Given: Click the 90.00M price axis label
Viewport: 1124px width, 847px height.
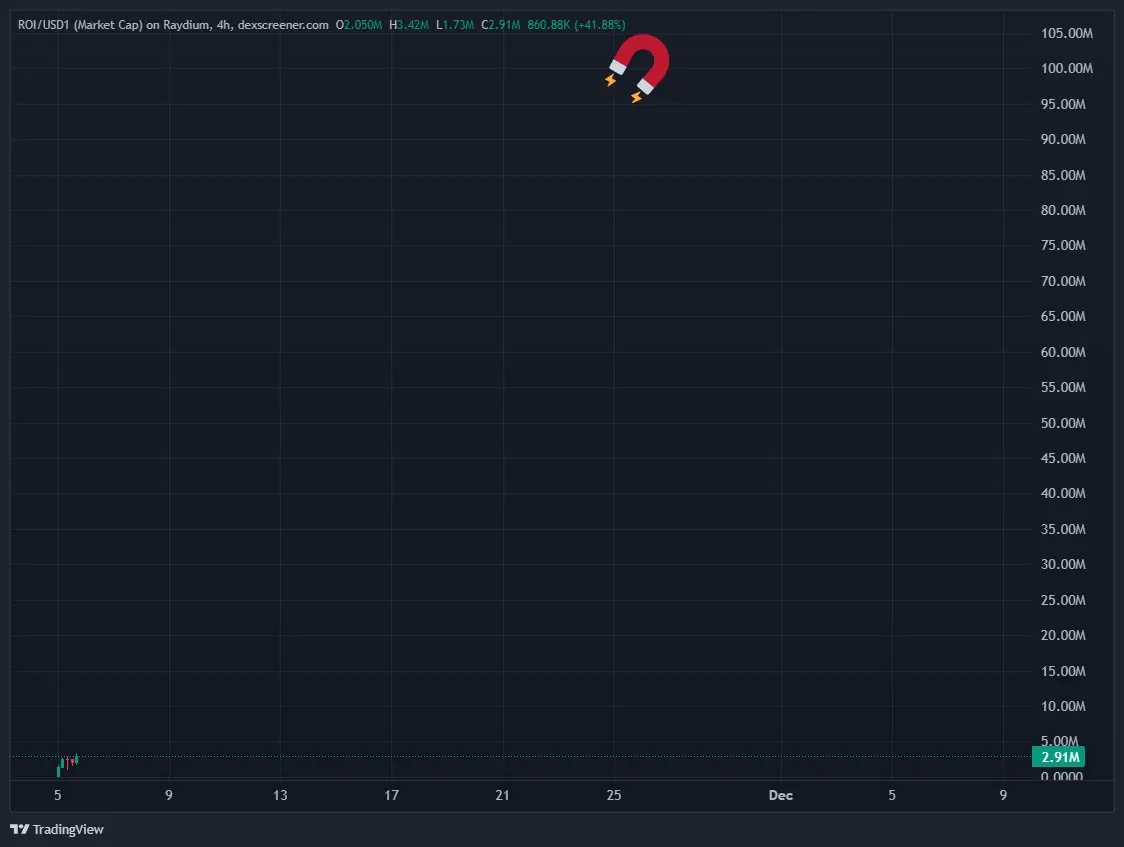Looking at the screenshot, I should tap(1063, 139).
